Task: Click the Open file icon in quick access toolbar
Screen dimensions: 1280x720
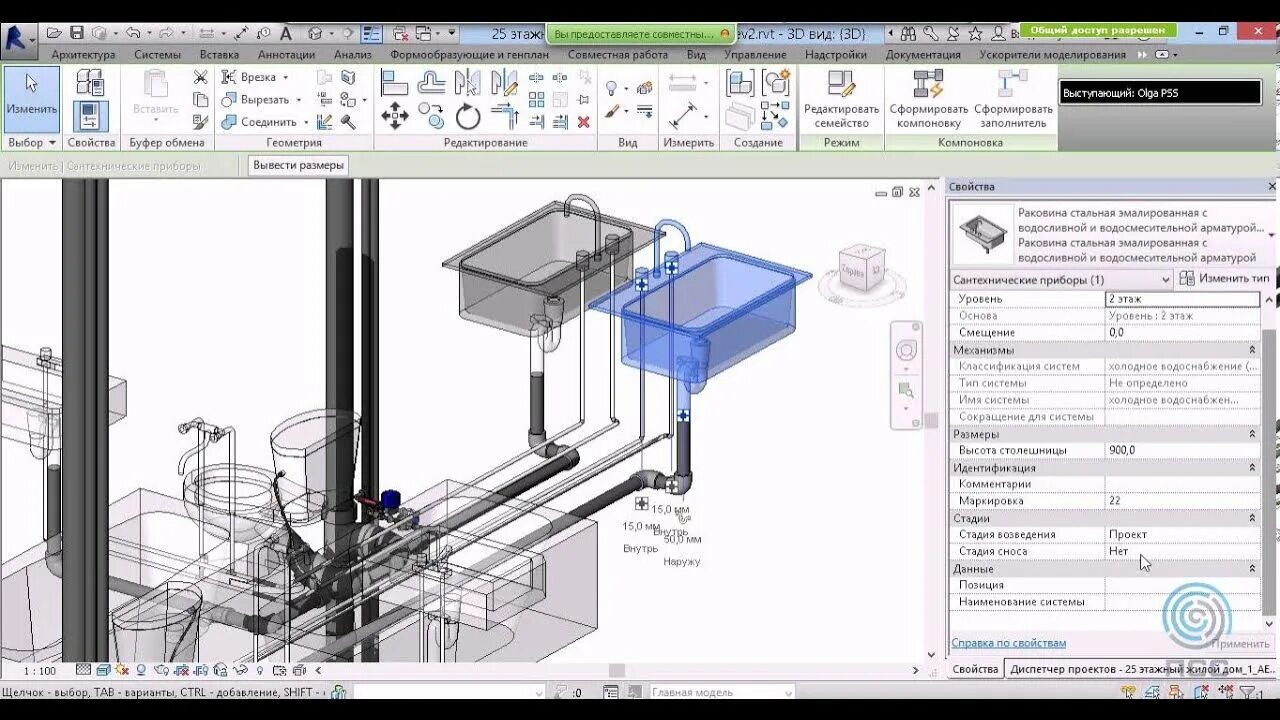Action: coord(54,33)
